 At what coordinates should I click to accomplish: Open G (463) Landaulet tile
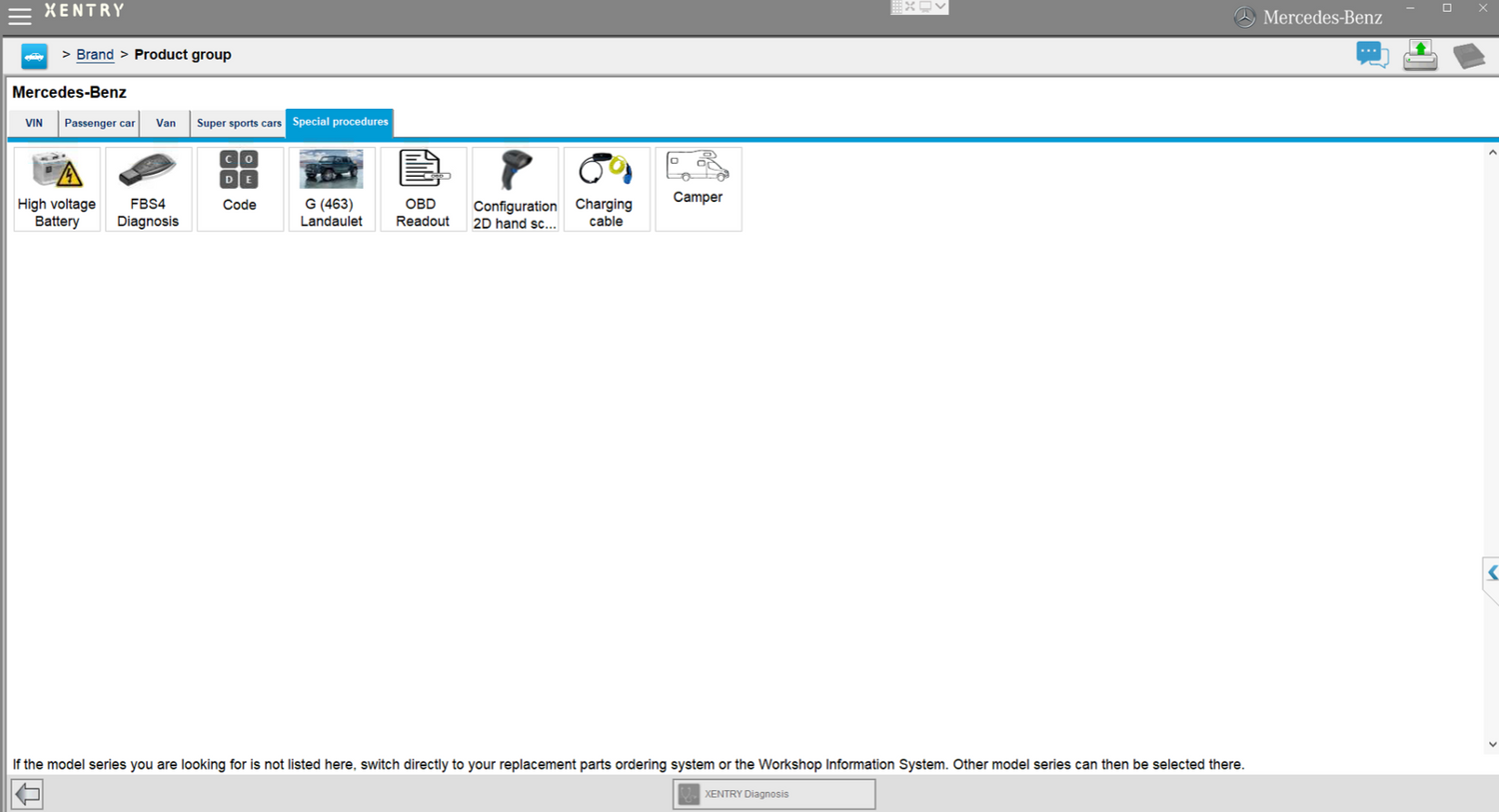pos(332,190)
